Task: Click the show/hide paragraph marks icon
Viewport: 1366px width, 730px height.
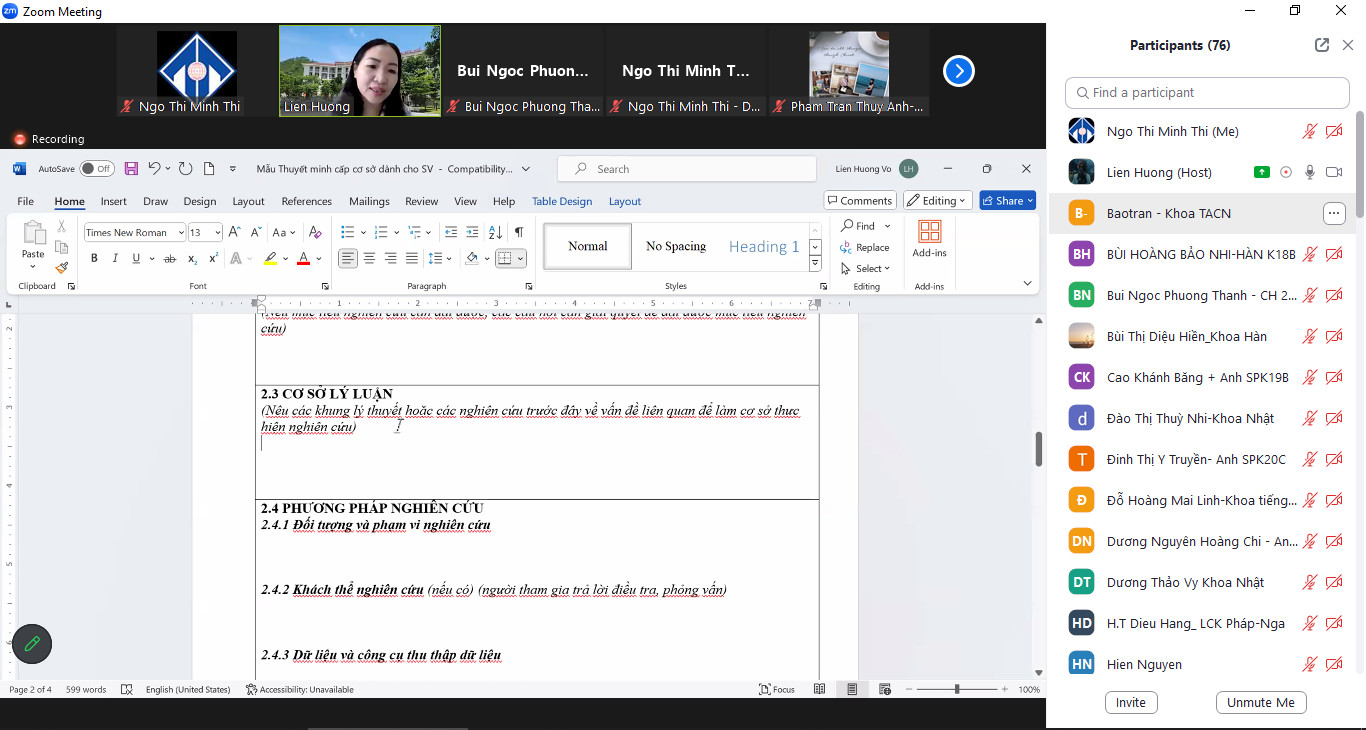Action: pos(519,232)
